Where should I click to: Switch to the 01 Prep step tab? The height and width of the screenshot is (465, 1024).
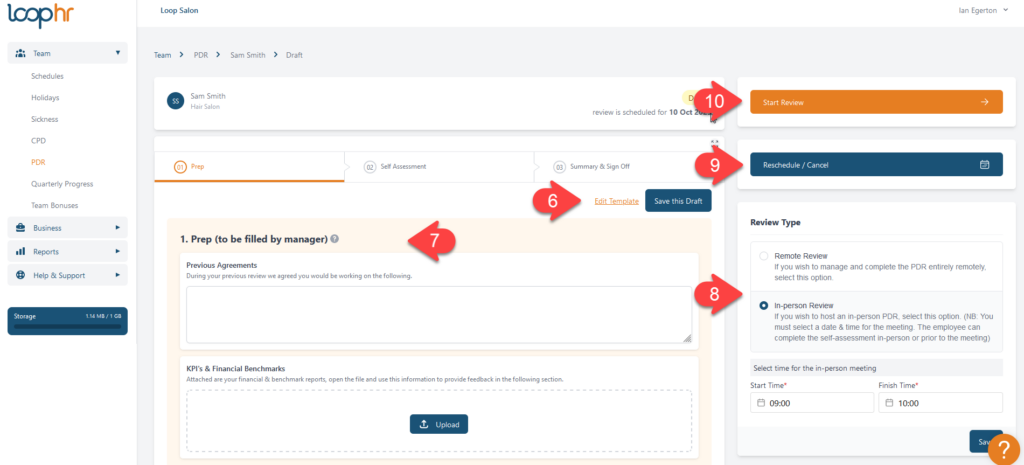point(249,167)
